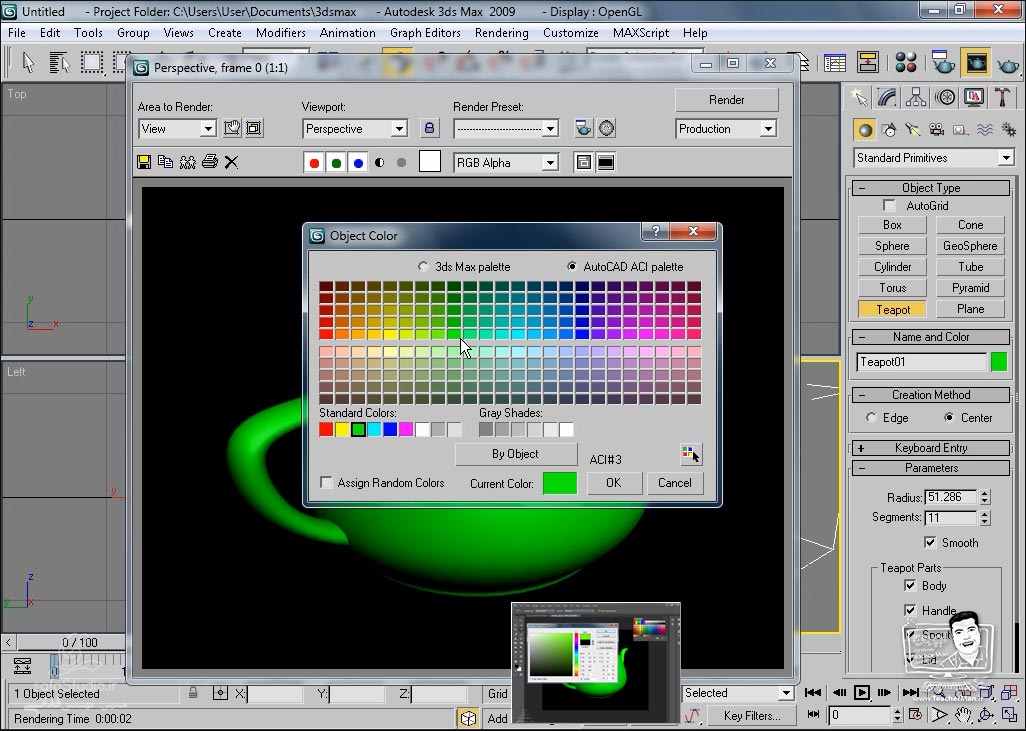Select the Geometry category sphere icon
Screen dimensions: 1026x731
pos(865,130)
